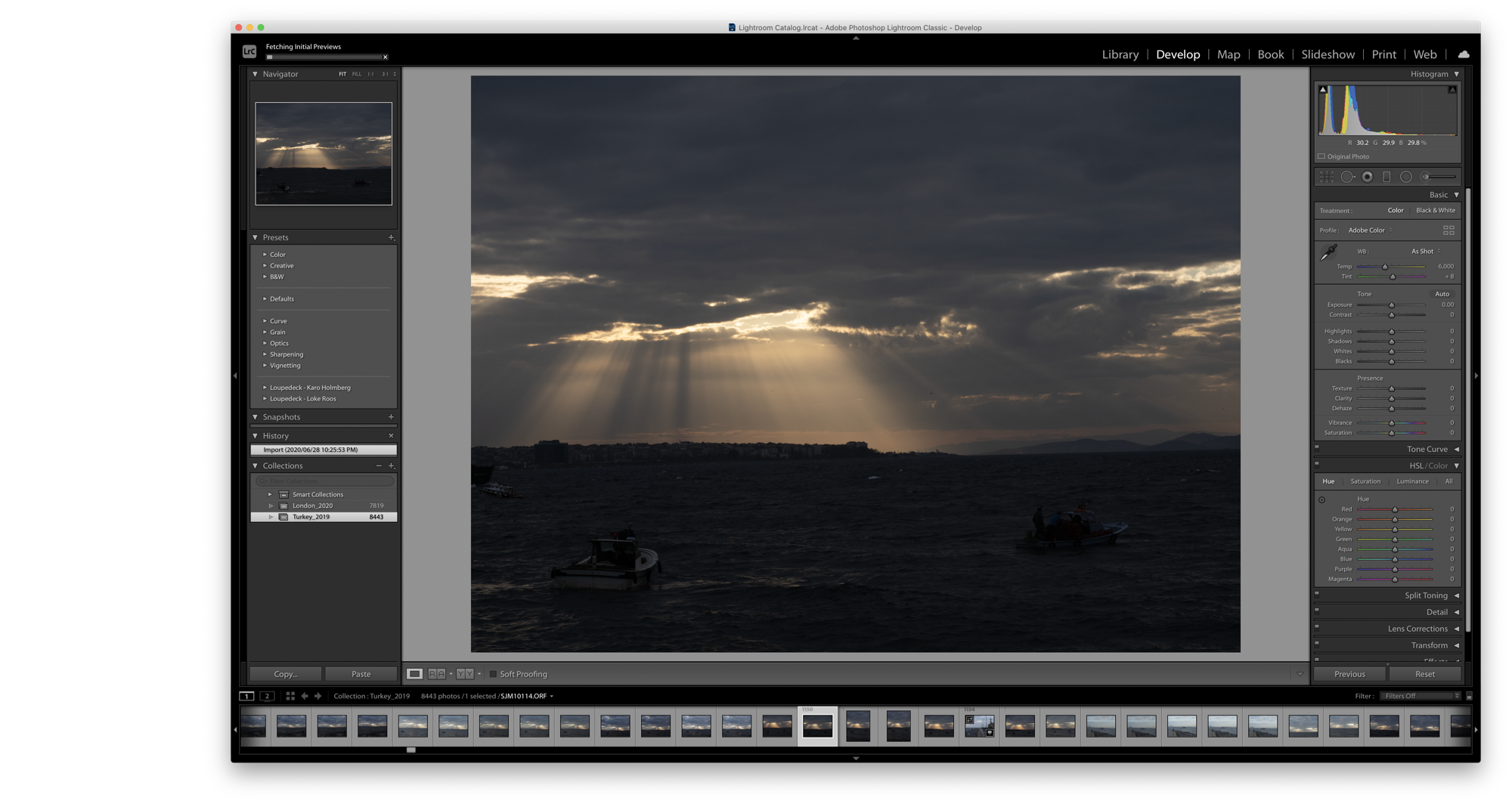Expand the Transform panel

point(1457,646)
